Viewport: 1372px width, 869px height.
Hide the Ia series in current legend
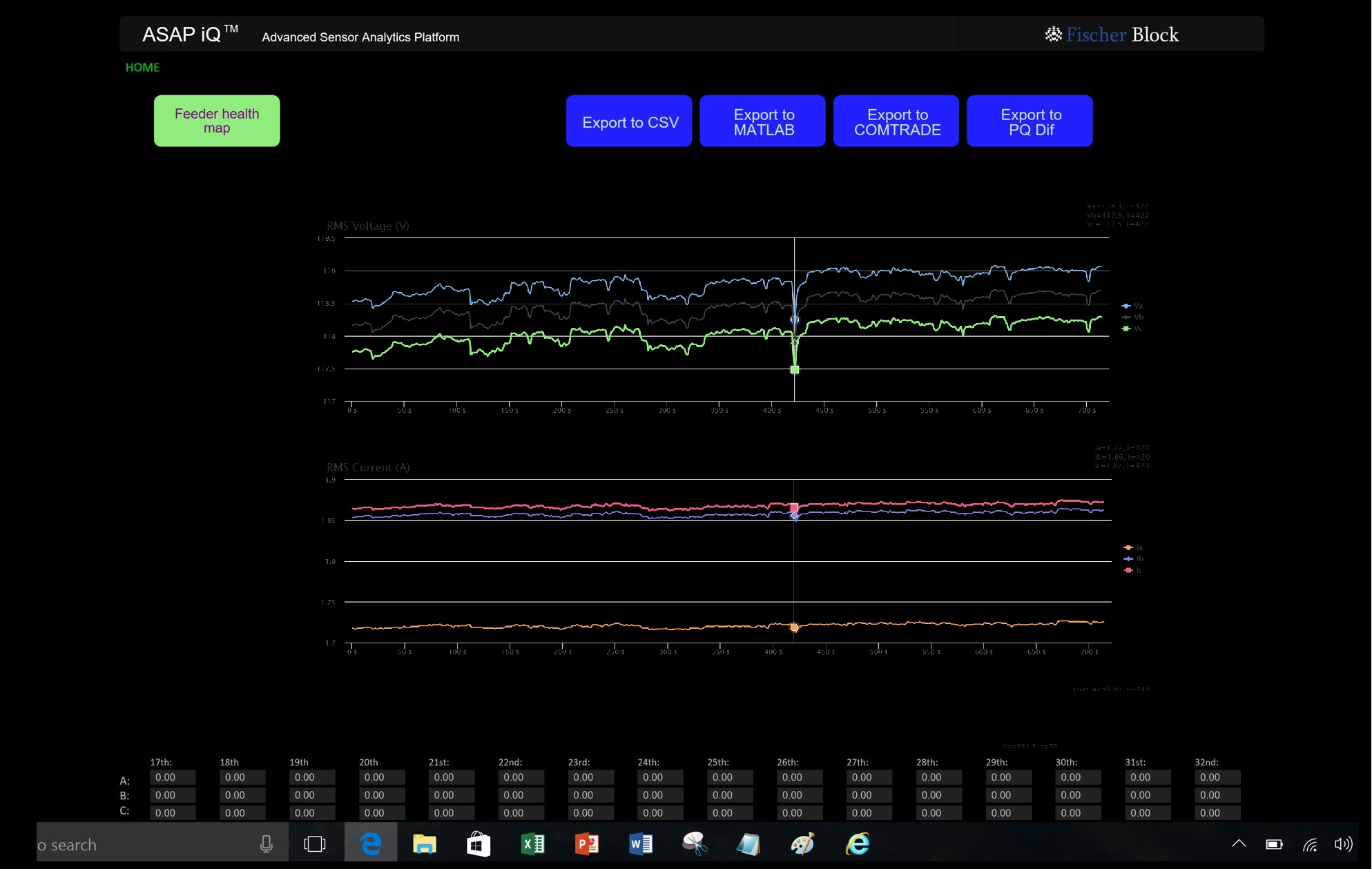pyautogui.click(x=1133, y=547)
